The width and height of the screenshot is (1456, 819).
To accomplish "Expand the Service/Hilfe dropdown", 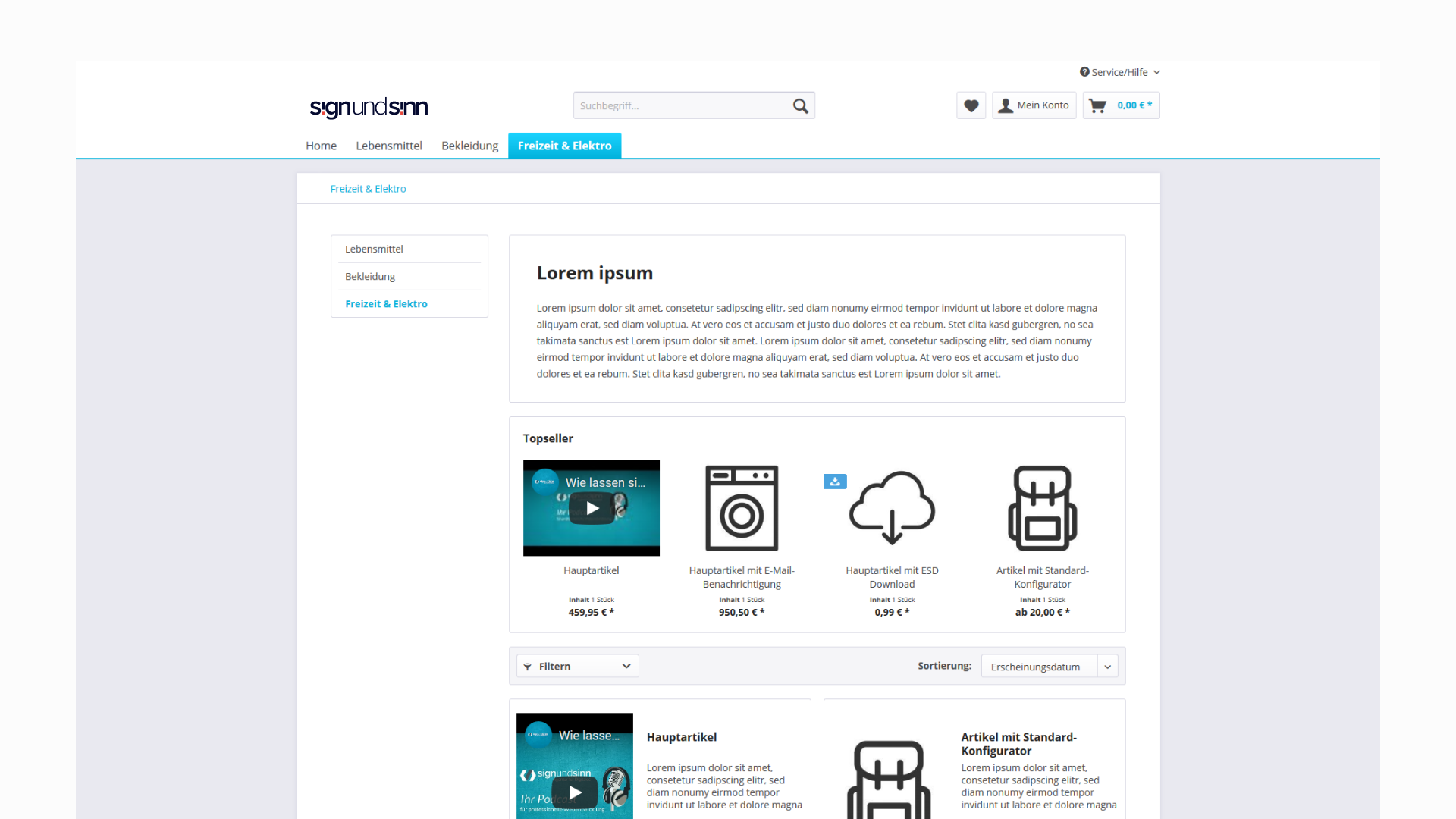I will click(1120, 72).
